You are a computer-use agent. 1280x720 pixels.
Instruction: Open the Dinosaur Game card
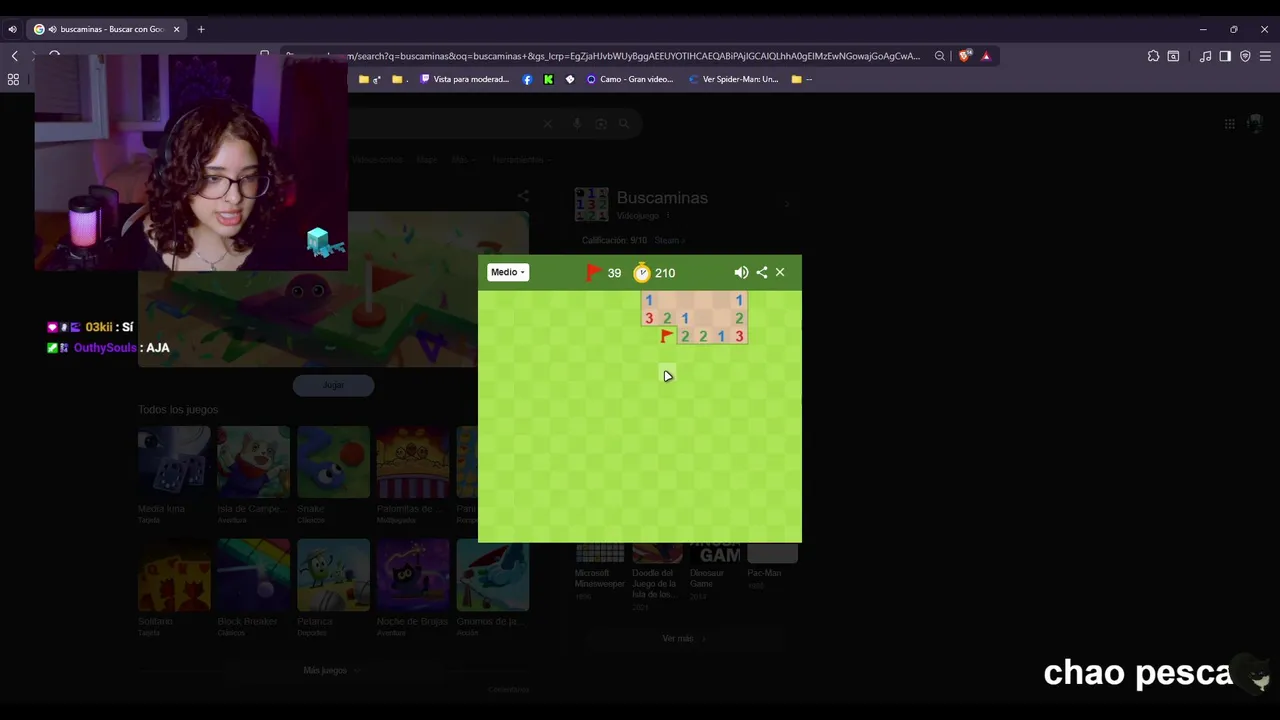click(715, 570)
